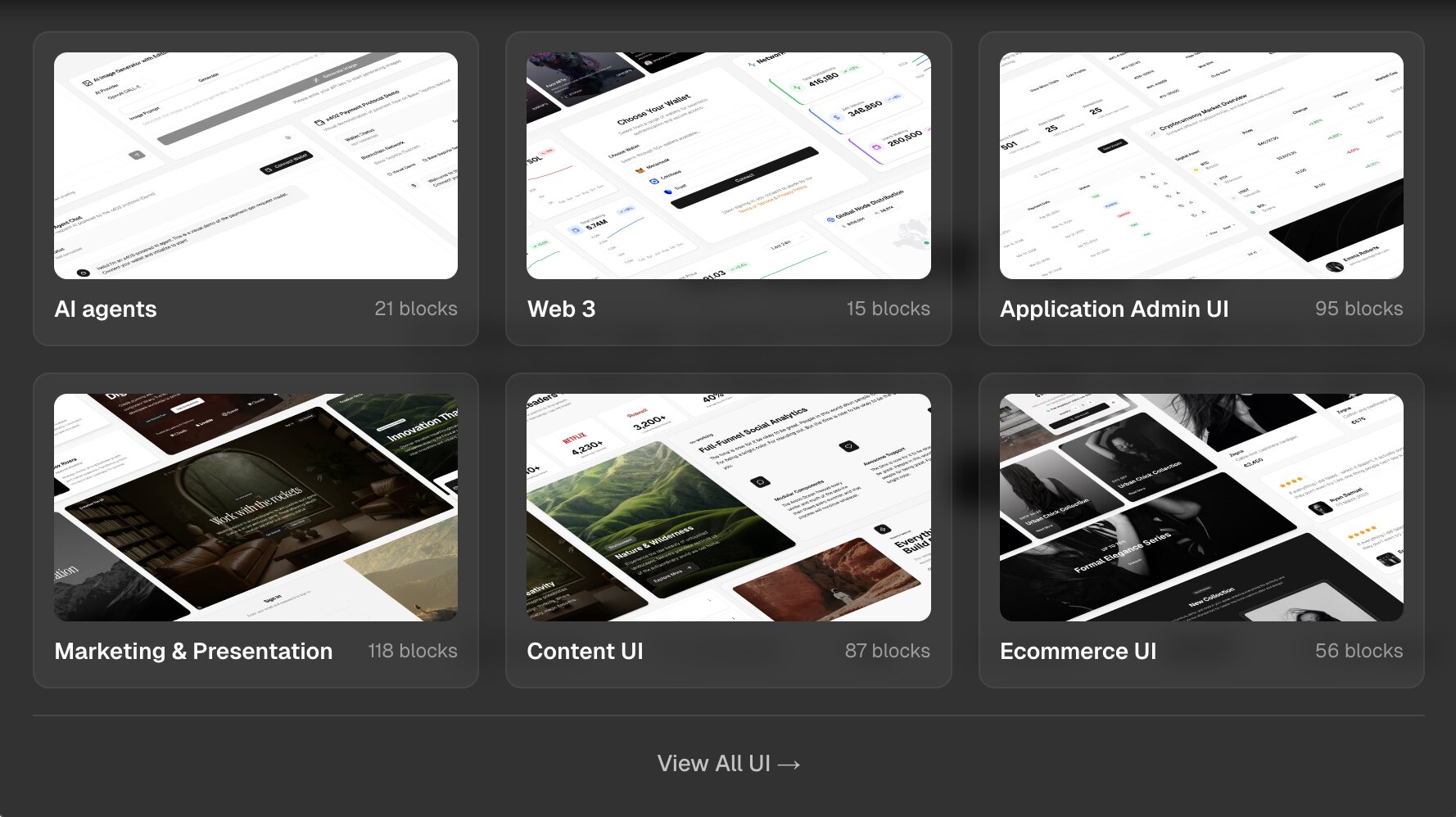1456x817 pixels.
Task: Click the 21 blocks count label
Action: [x=416, y=309]
